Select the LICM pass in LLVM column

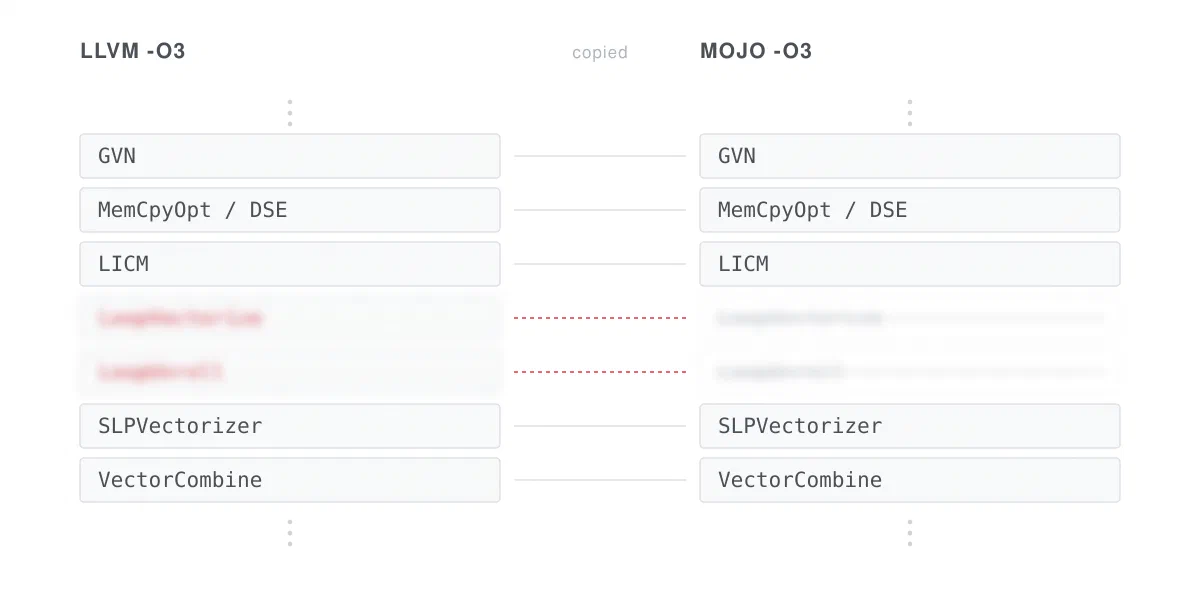pos(290,264)
